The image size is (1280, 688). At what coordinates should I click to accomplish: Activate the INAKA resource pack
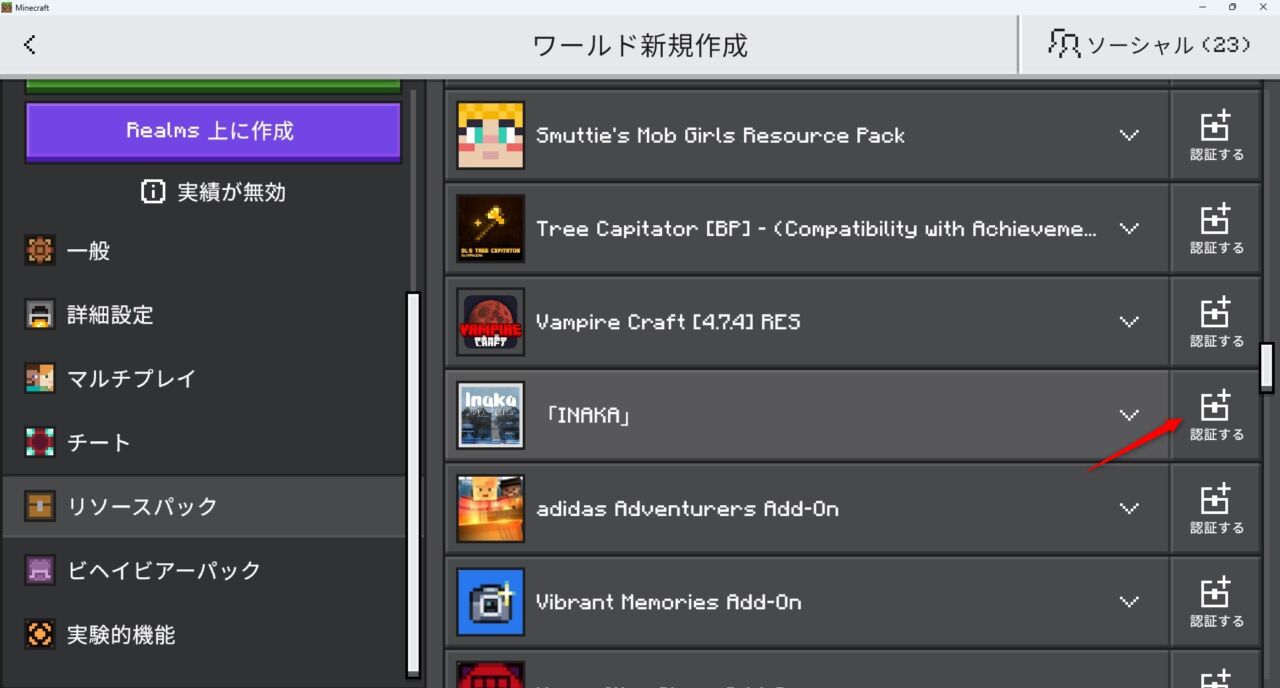pyautogui.click(x=1216, y=415)
